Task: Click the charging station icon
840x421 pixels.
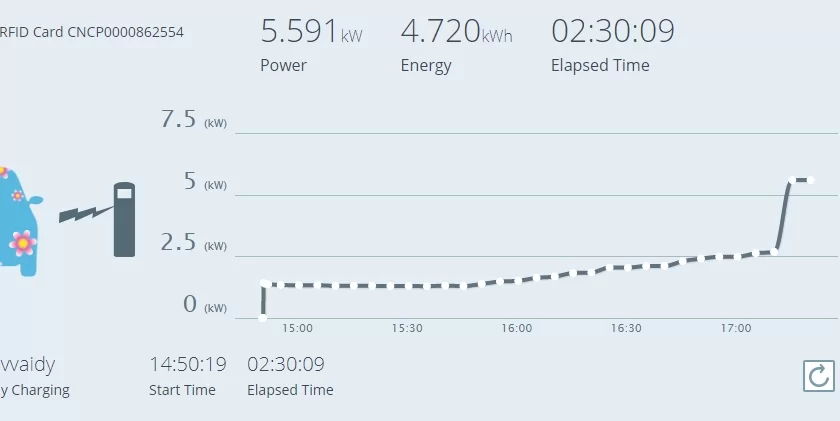Action: pos(124,219)
